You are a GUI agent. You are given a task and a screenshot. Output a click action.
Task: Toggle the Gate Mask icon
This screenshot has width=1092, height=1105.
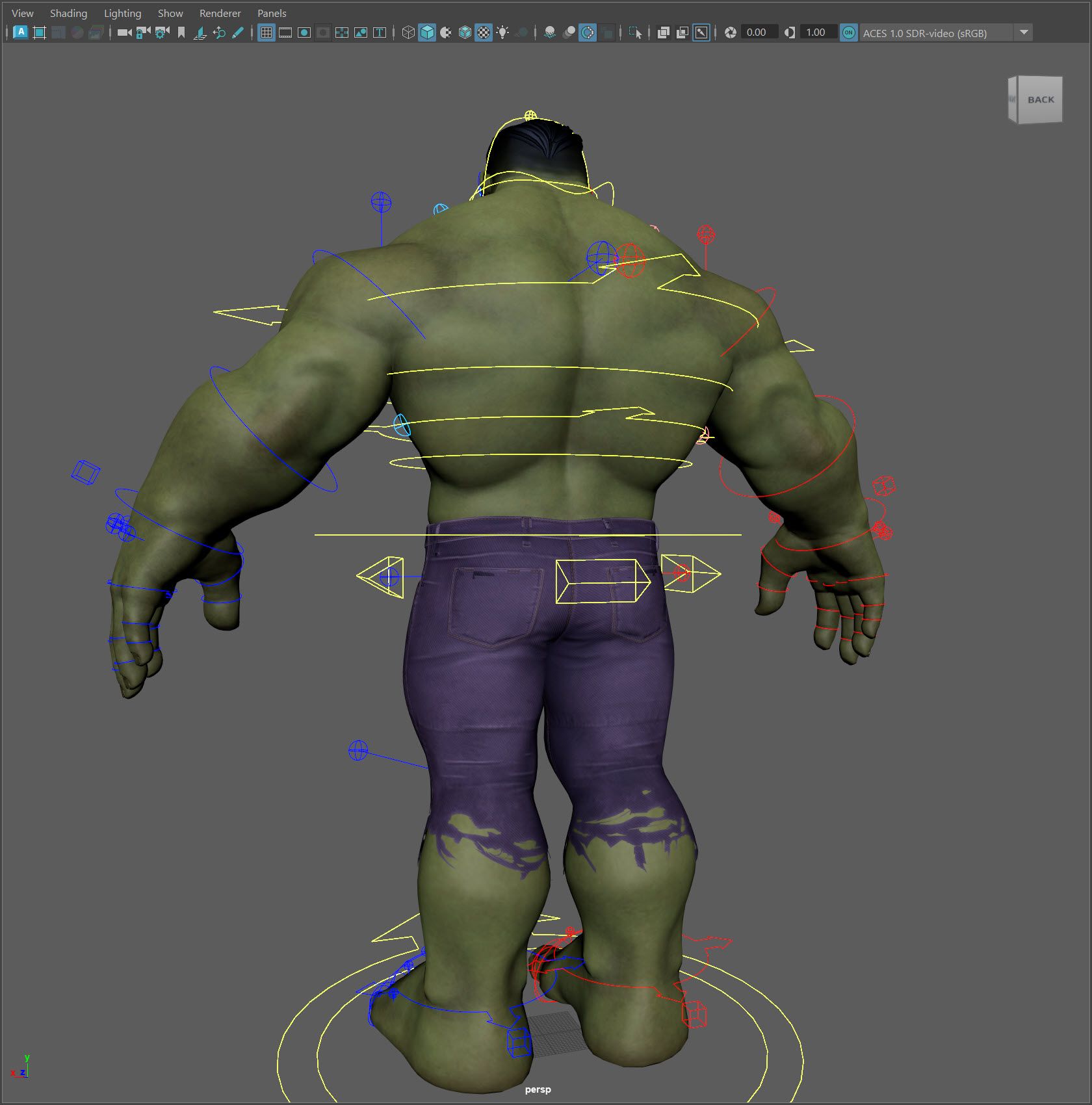[323, 32]
